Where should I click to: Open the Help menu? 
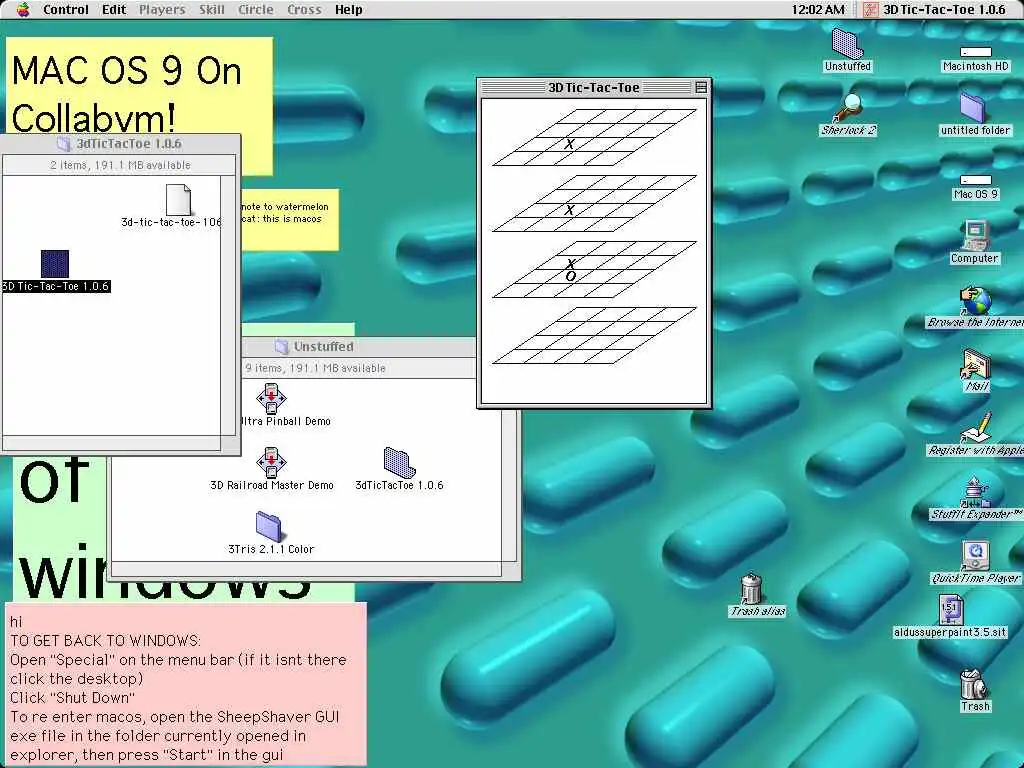348,10
